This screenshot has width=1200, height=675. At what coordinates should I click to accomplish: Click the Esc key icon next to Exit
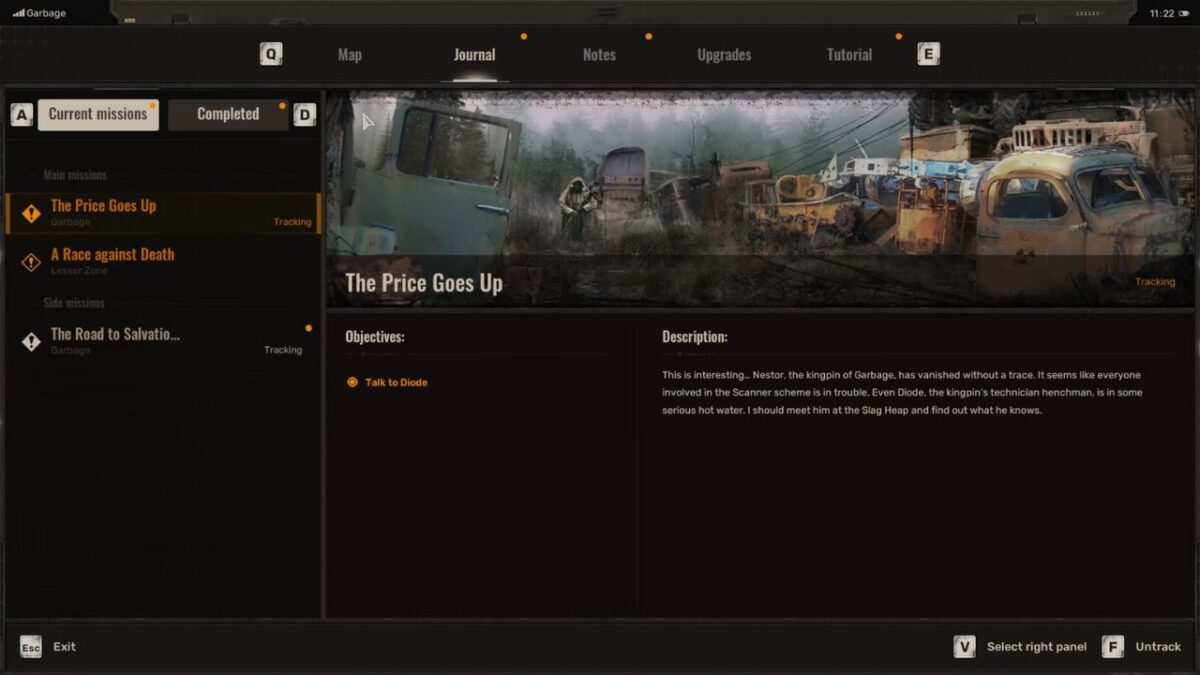coord(31,646)
